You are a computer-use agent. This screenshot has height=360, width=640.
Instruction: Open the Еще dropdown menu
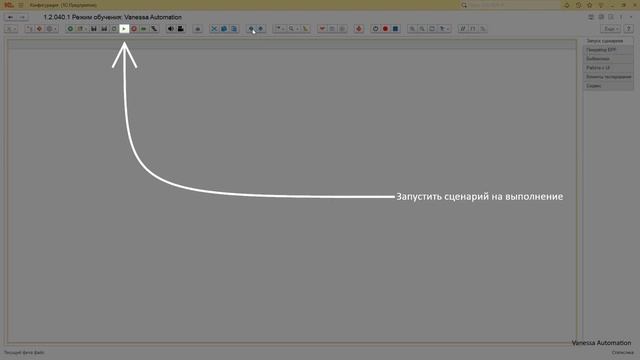click(x=611, y=29)
